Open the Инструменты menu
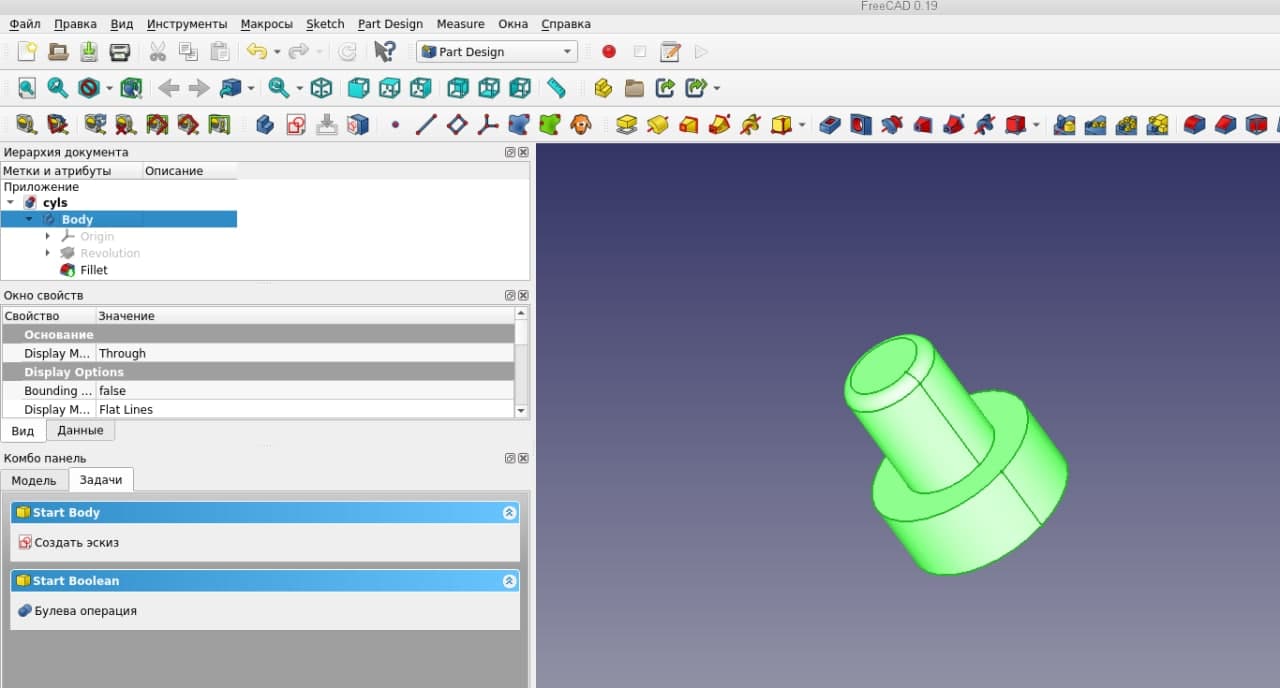This screenshot has width=1280, height=688. point(187,23)
